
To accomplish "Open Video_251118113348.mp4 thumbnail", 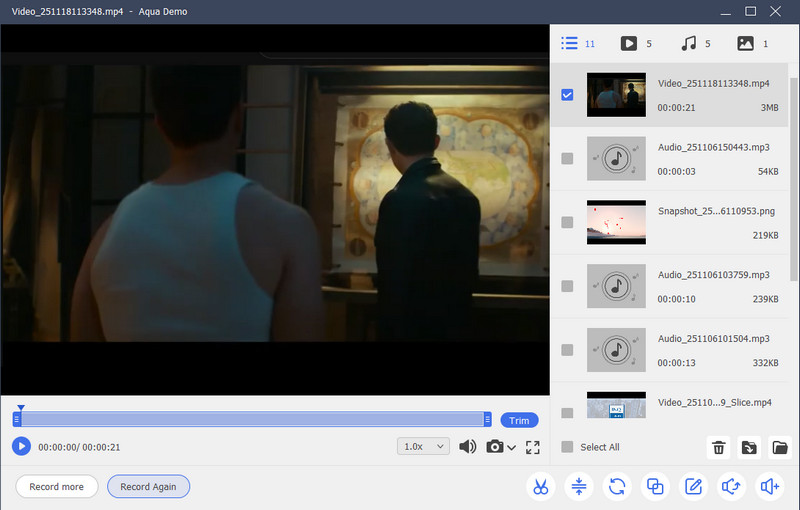I will [616, 95].
